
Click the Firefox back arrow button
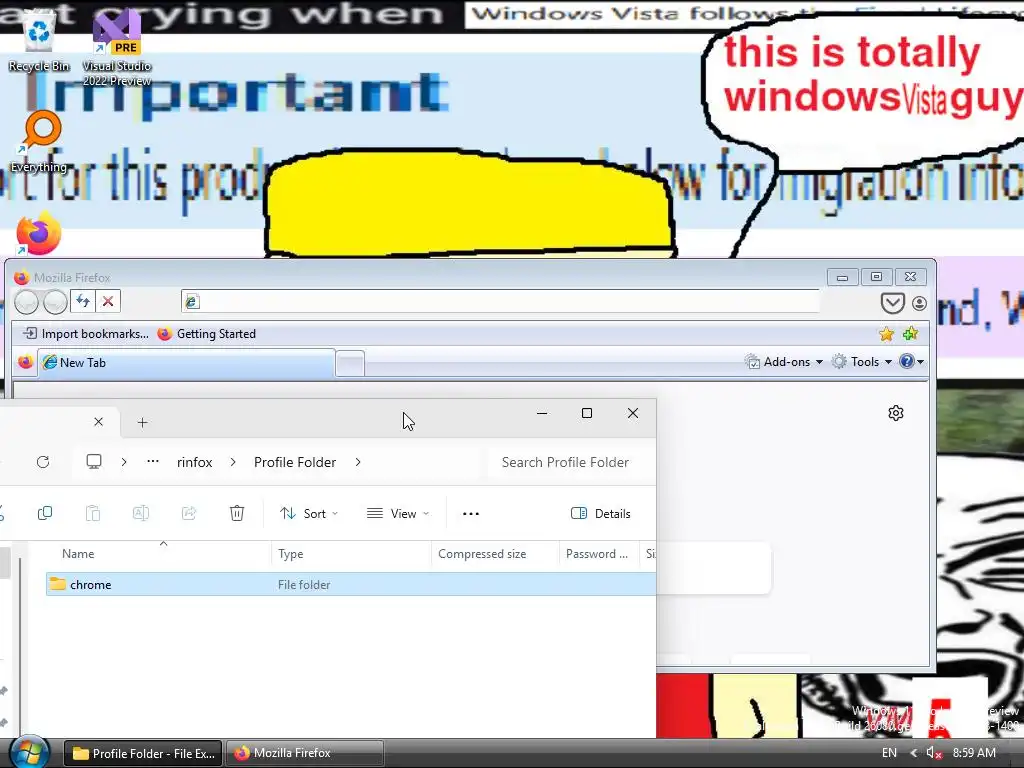click(x=27, y=302)
